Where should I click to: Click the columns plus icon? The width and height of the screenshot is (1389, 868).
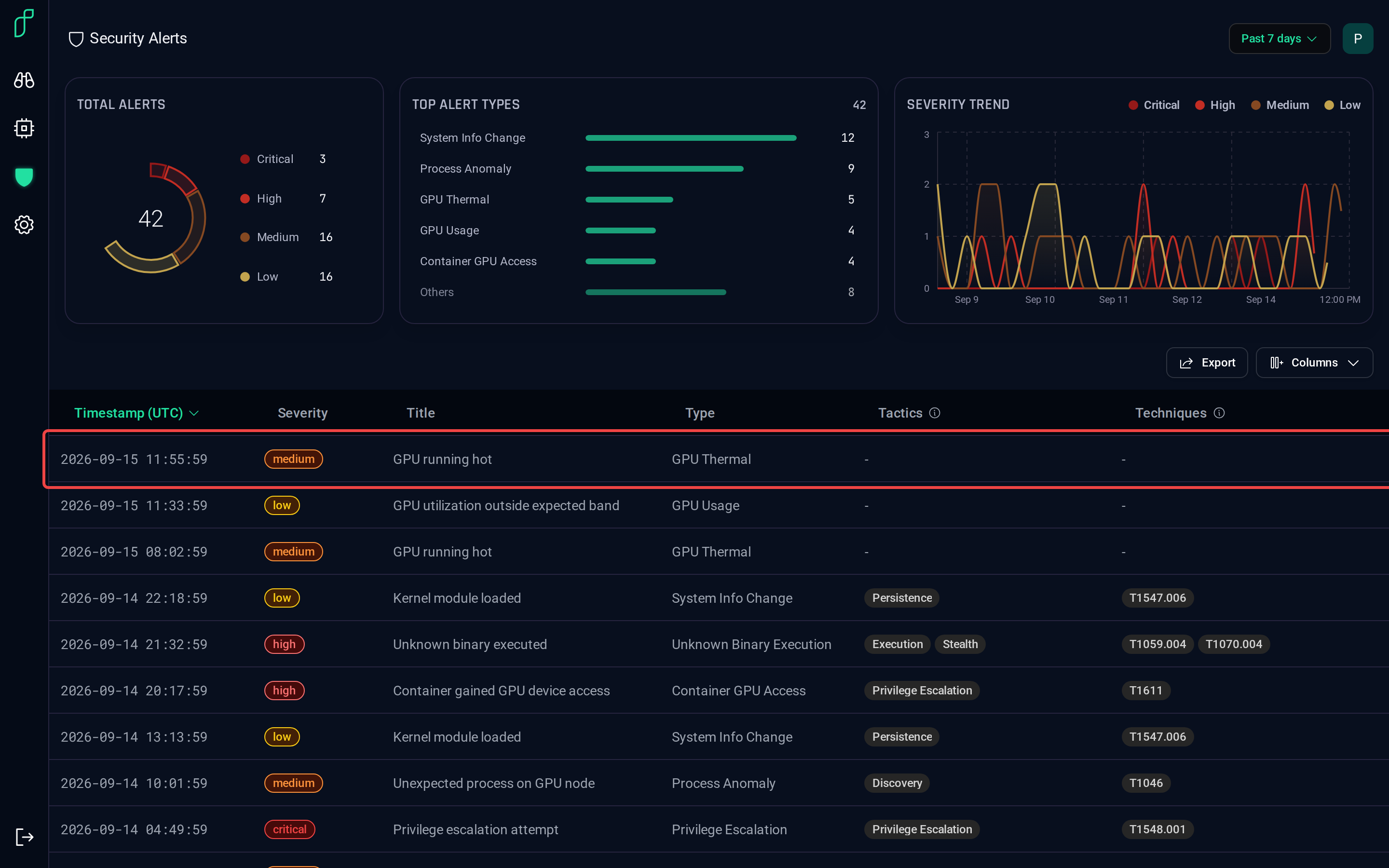click(x=1277, y=363)
